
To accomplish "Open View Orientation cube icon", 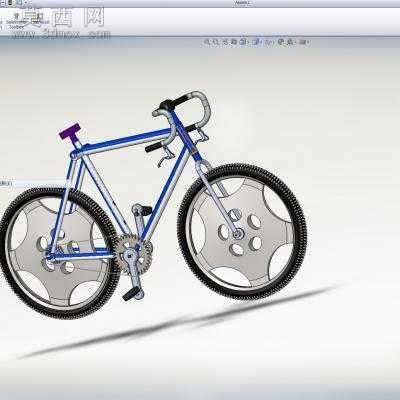I will [x=243, y=42].
